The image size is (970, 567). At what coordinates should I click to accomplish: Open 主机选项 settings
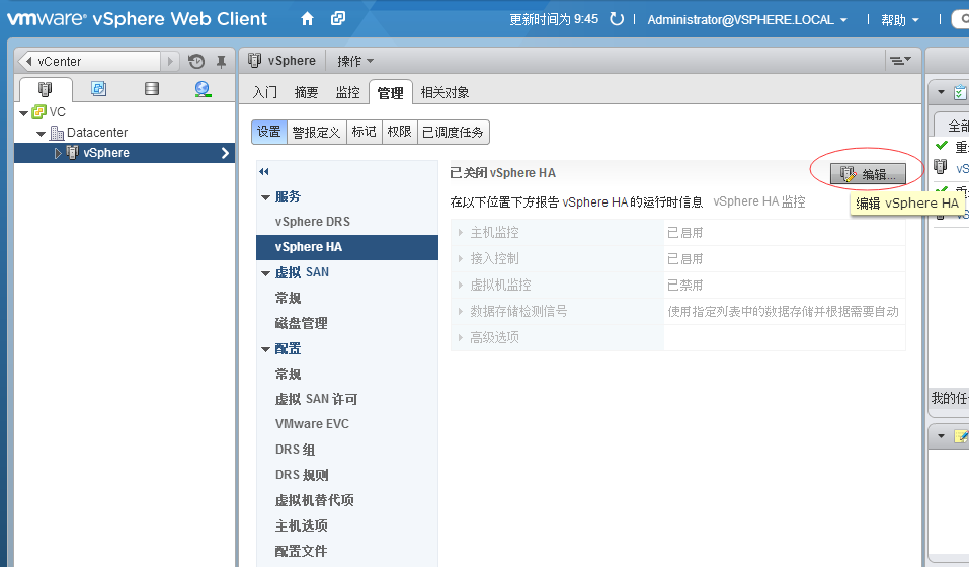(301, 526)
